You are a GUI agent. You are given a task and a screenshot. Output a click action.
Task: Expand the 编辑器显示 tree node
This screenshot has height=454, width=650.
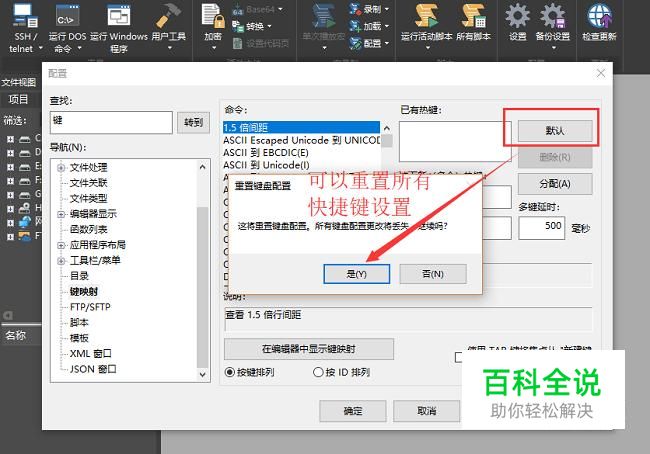tap(61, 214)
